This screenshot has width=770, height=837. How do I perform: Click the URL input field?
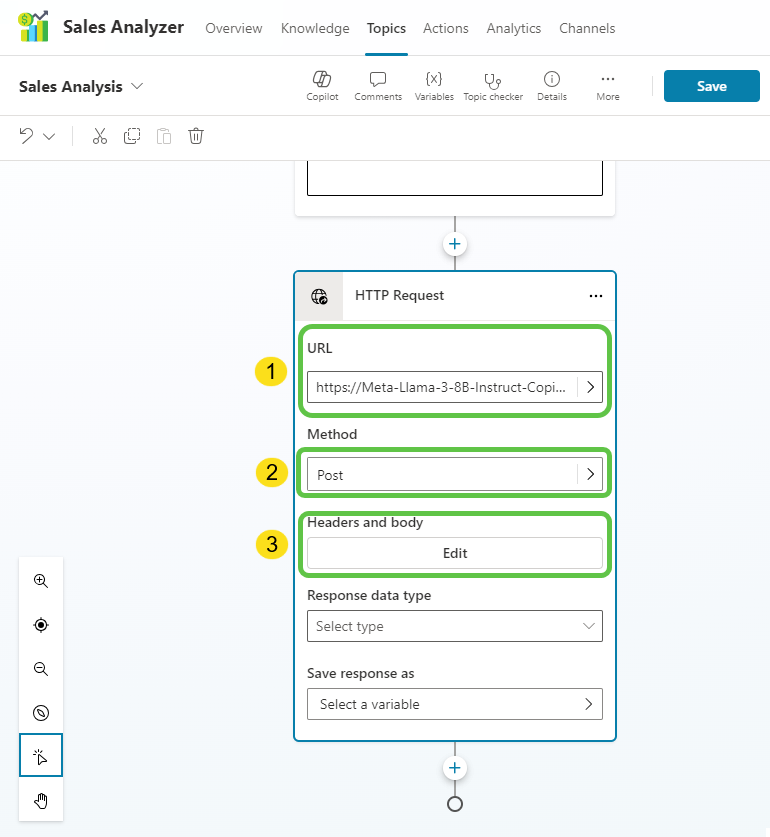point(442,386)
